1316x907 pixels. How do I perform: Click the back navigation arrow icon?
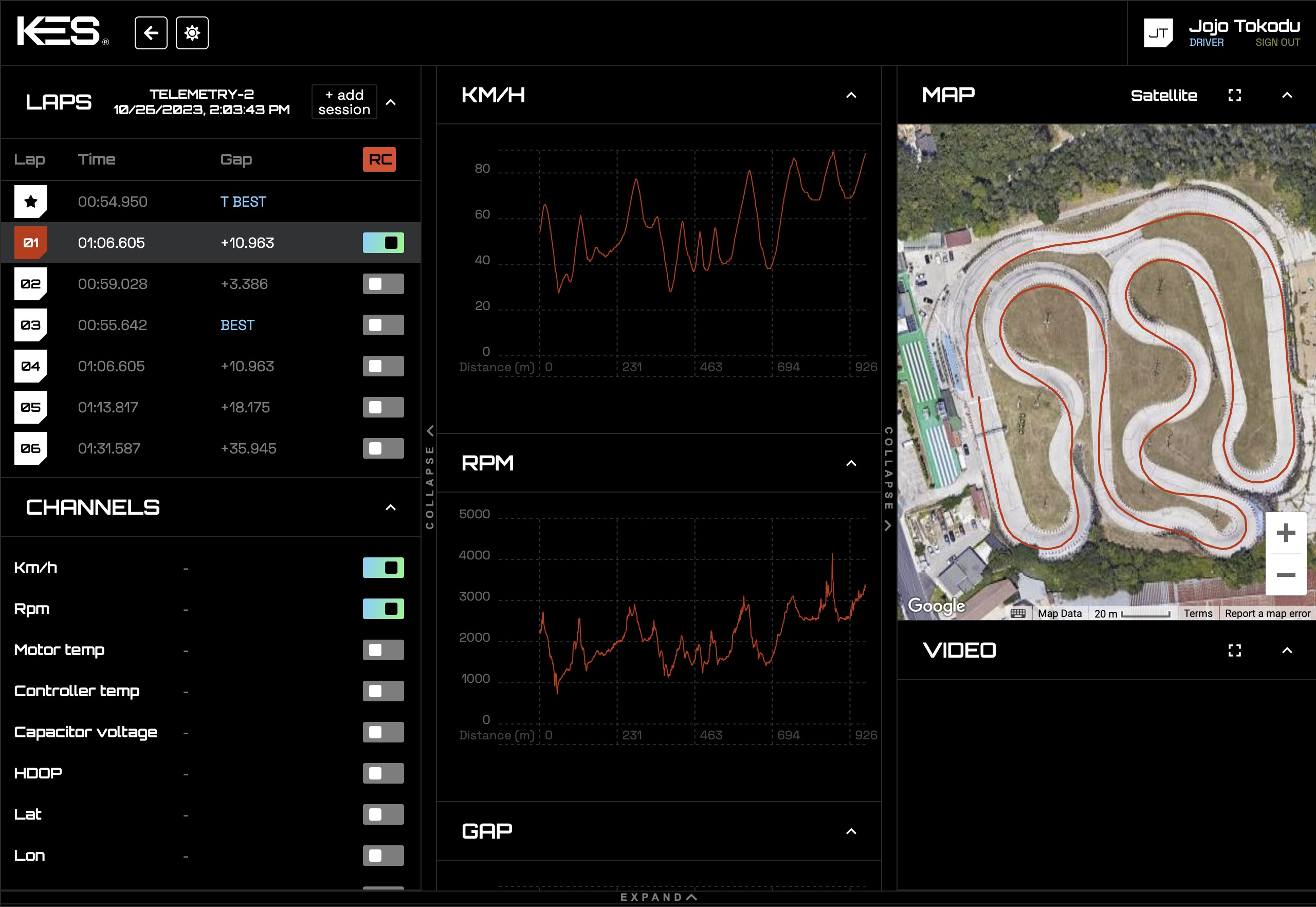tap(152, 32)
